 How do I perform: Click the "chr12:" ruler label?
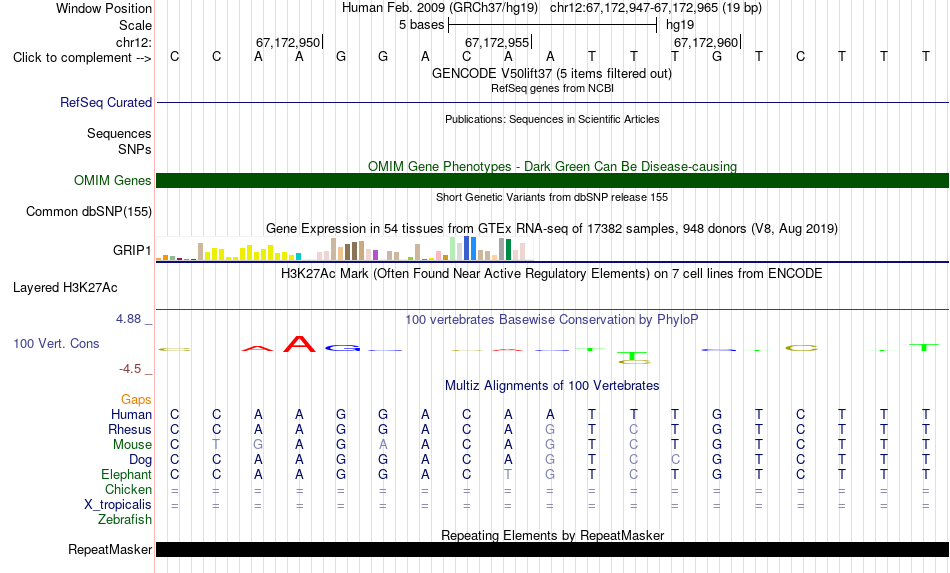pyautogui.click(x=133, y=42)
